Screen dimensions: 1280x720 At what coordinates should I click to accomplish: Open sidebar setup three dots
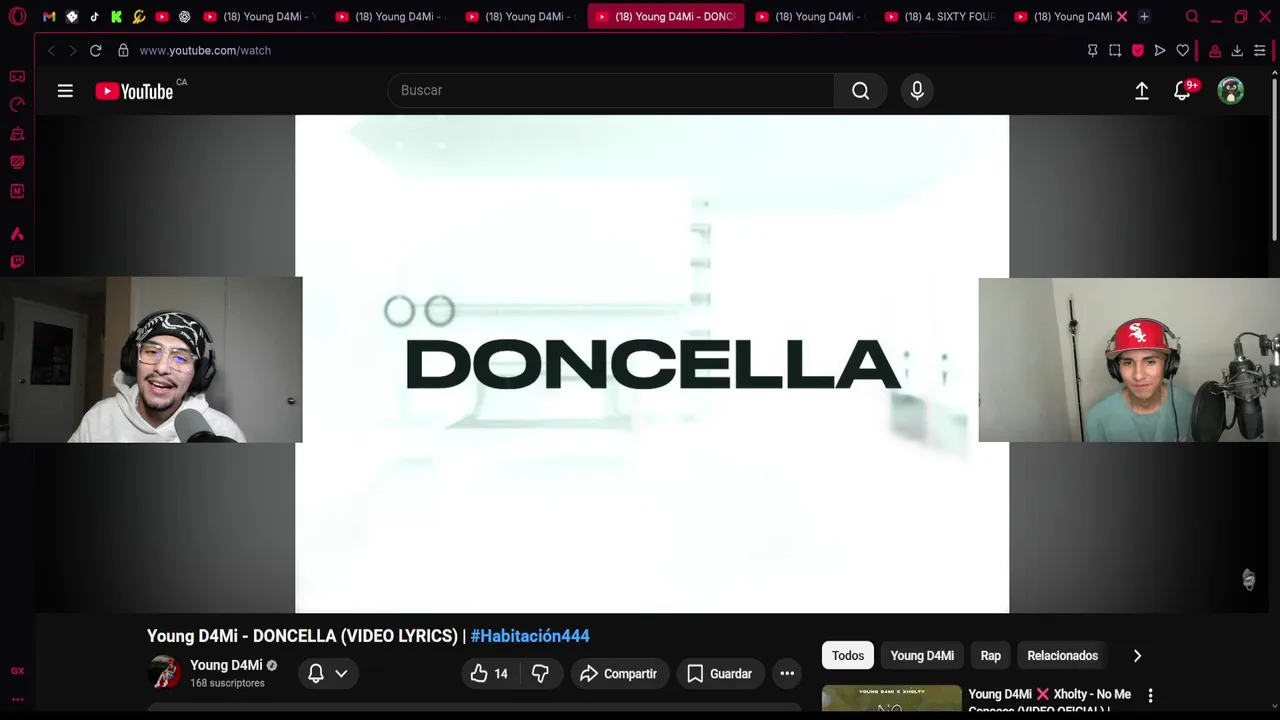(x=17, y=700)
